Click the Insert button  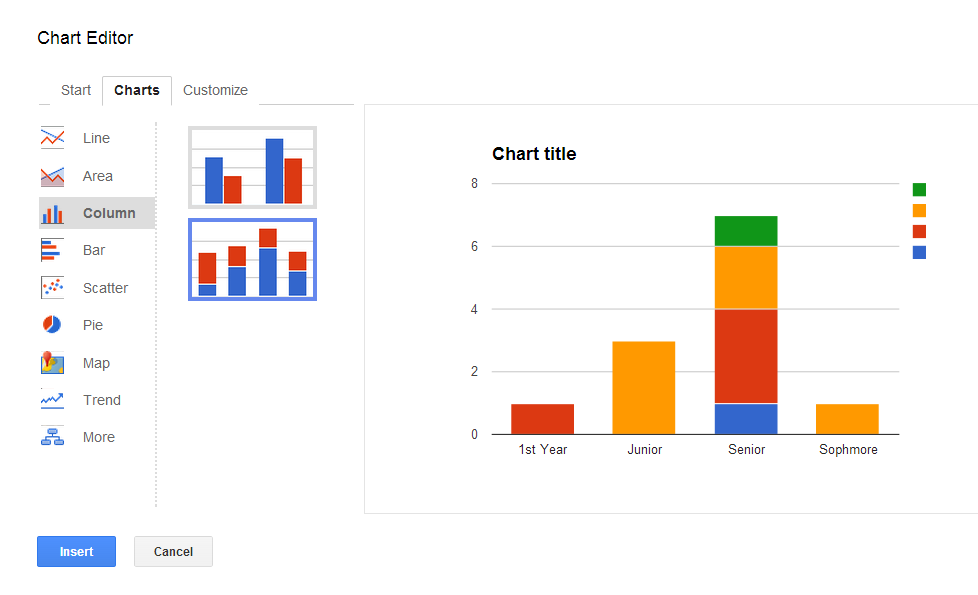point(76,551)
